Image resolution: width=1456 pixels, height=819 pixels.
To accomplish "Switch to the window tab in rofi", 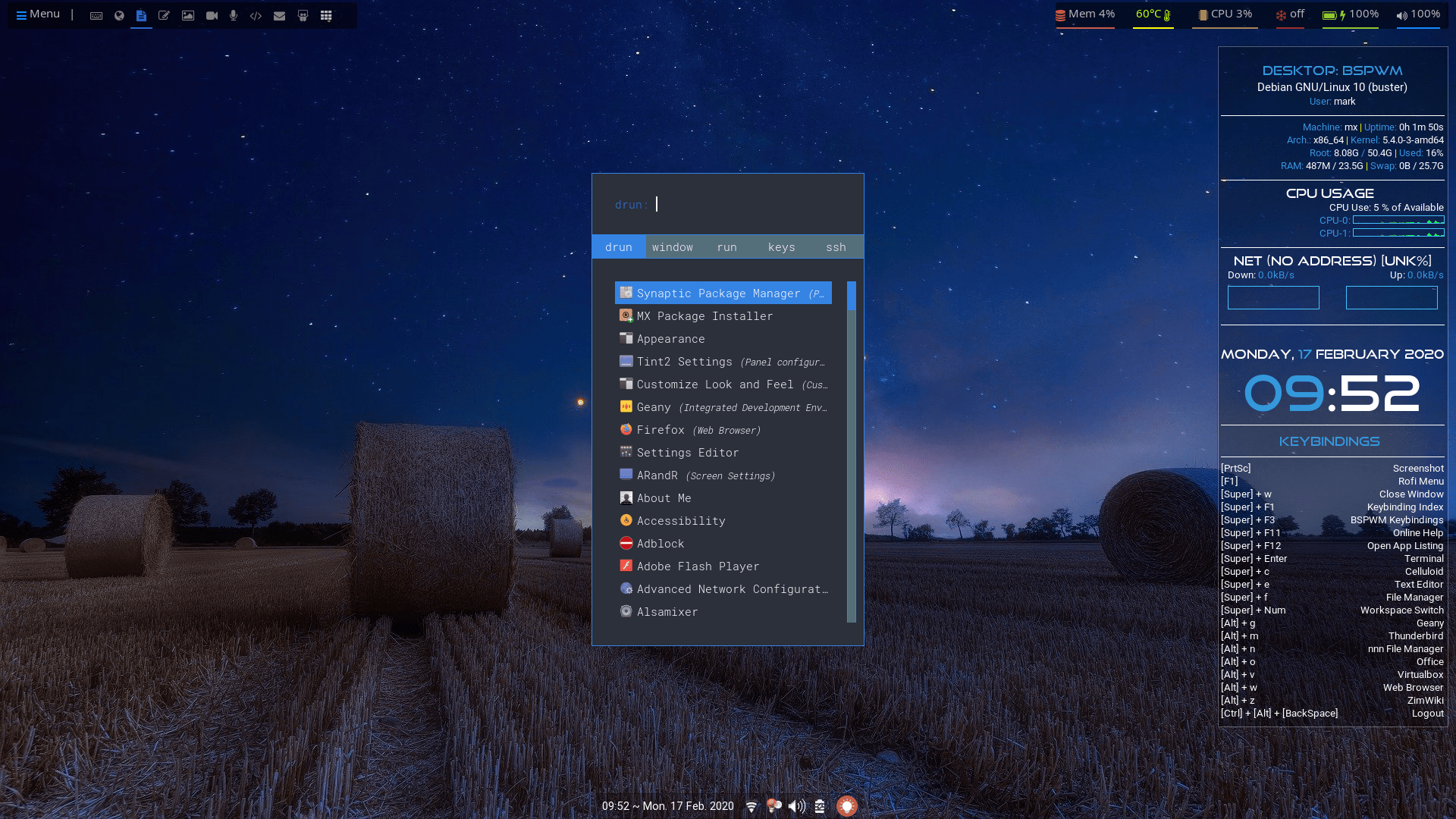I will (x=673, y=246).
